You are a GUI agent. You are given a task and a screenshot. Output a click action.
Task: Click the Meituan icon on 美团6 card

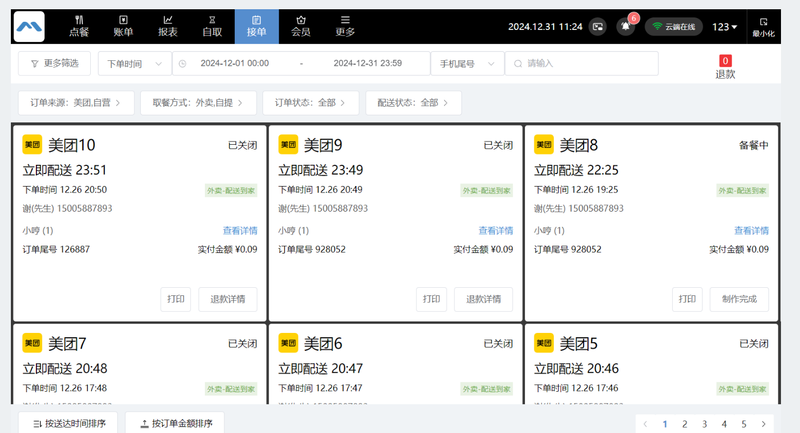(x=288, y=343)
